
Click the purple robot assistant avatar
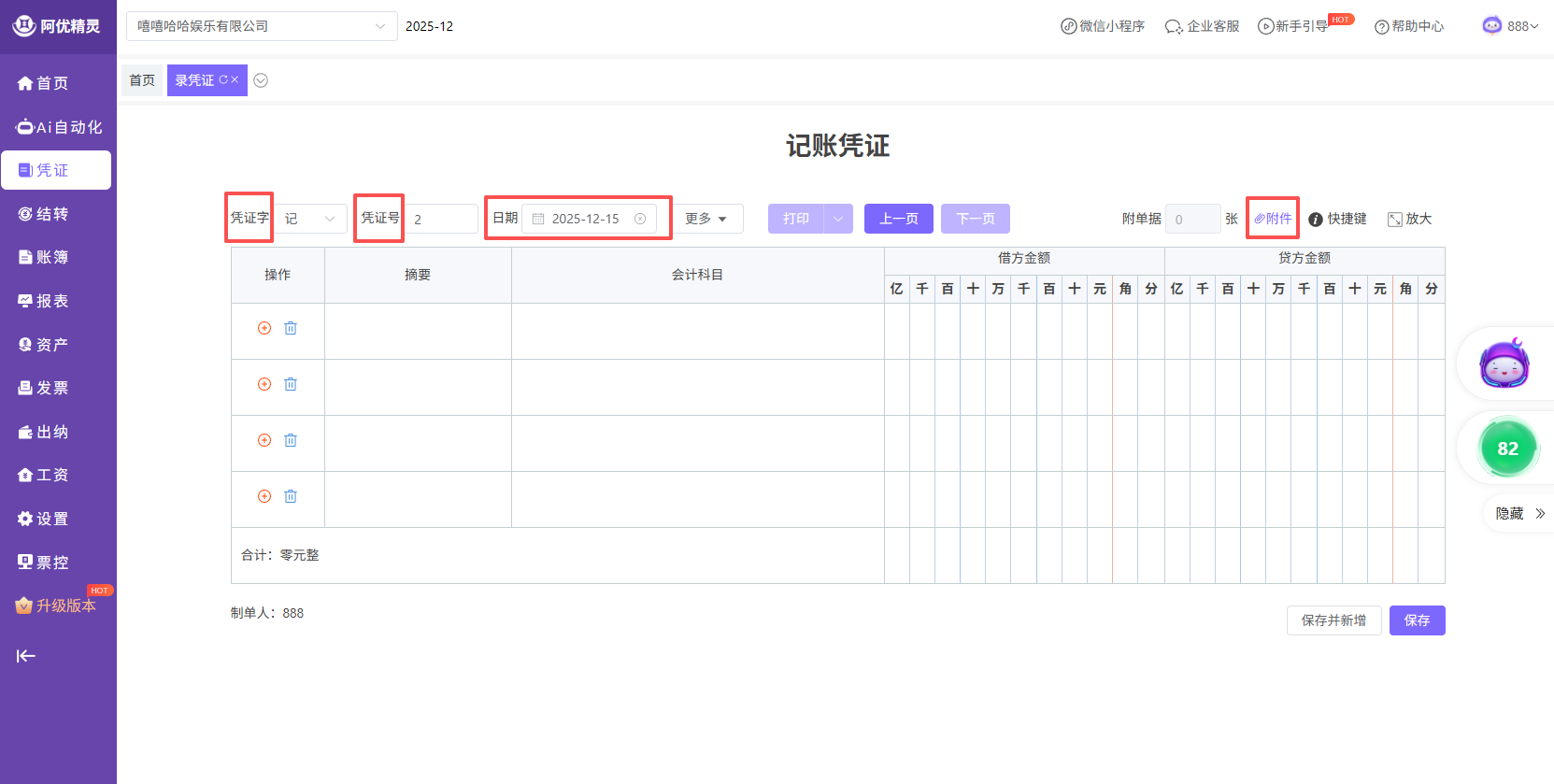point(1504,364)
